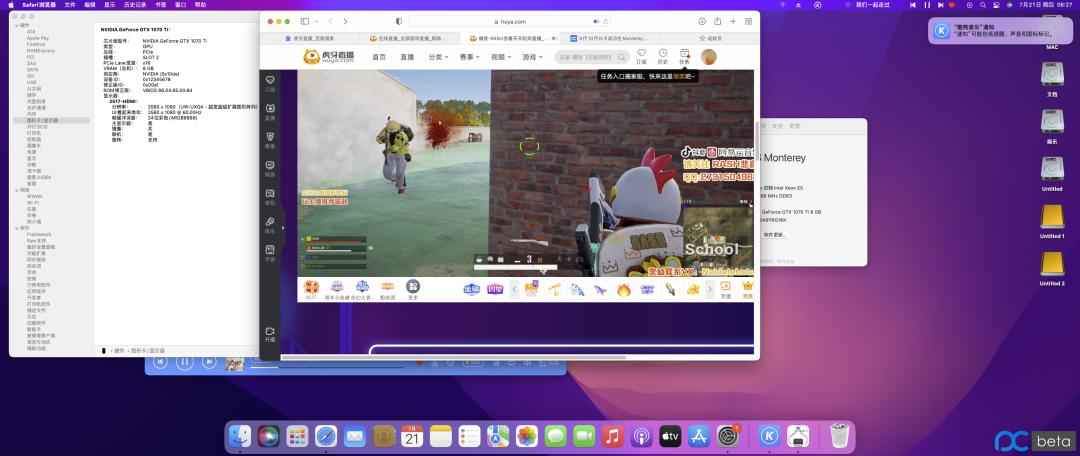Select Framework in System Information sidebar
Viewport: 1080px width, 456px height.
coord(39,234)
